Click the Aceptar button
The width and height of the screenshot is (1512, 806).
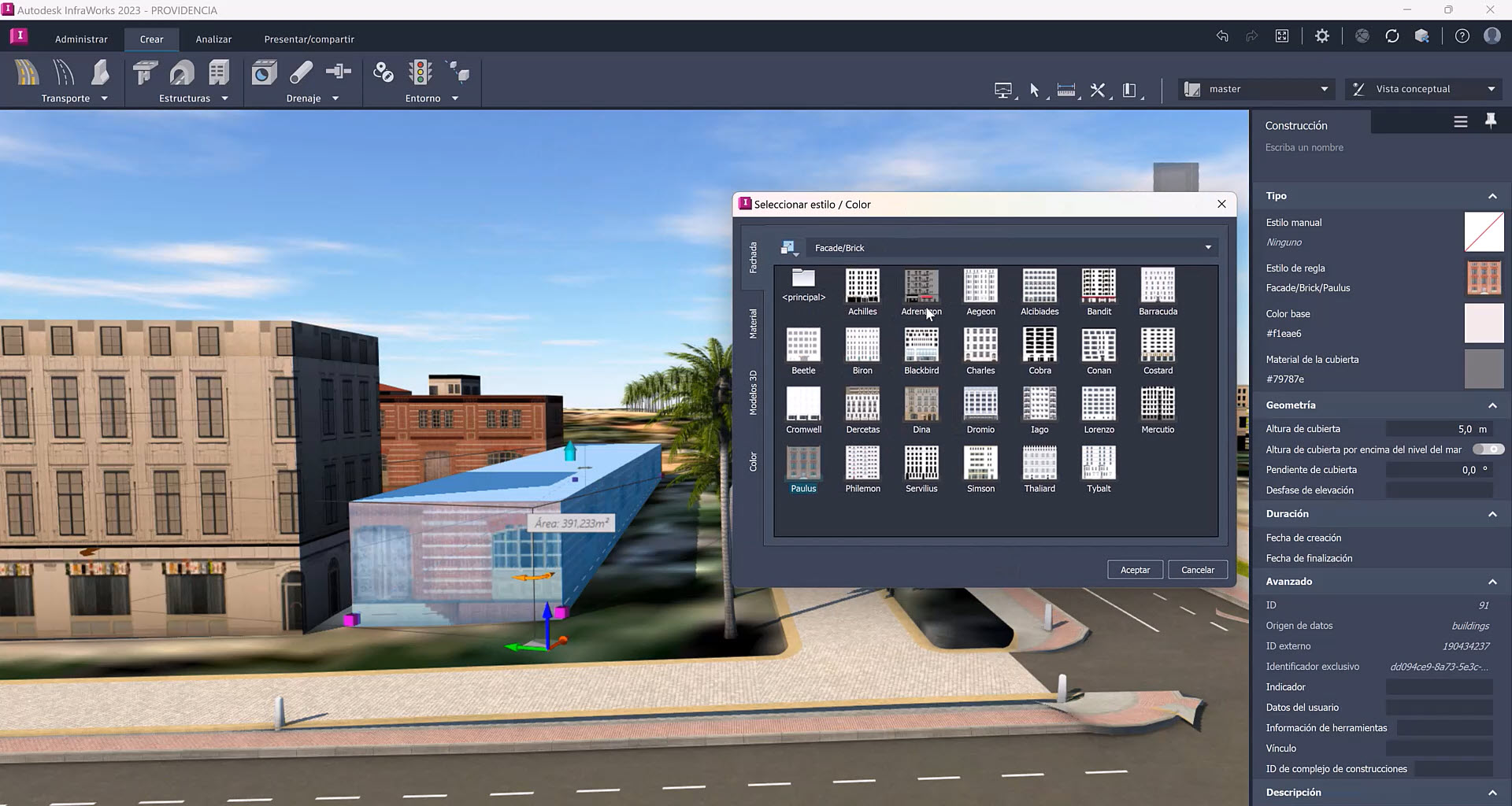1135,569
